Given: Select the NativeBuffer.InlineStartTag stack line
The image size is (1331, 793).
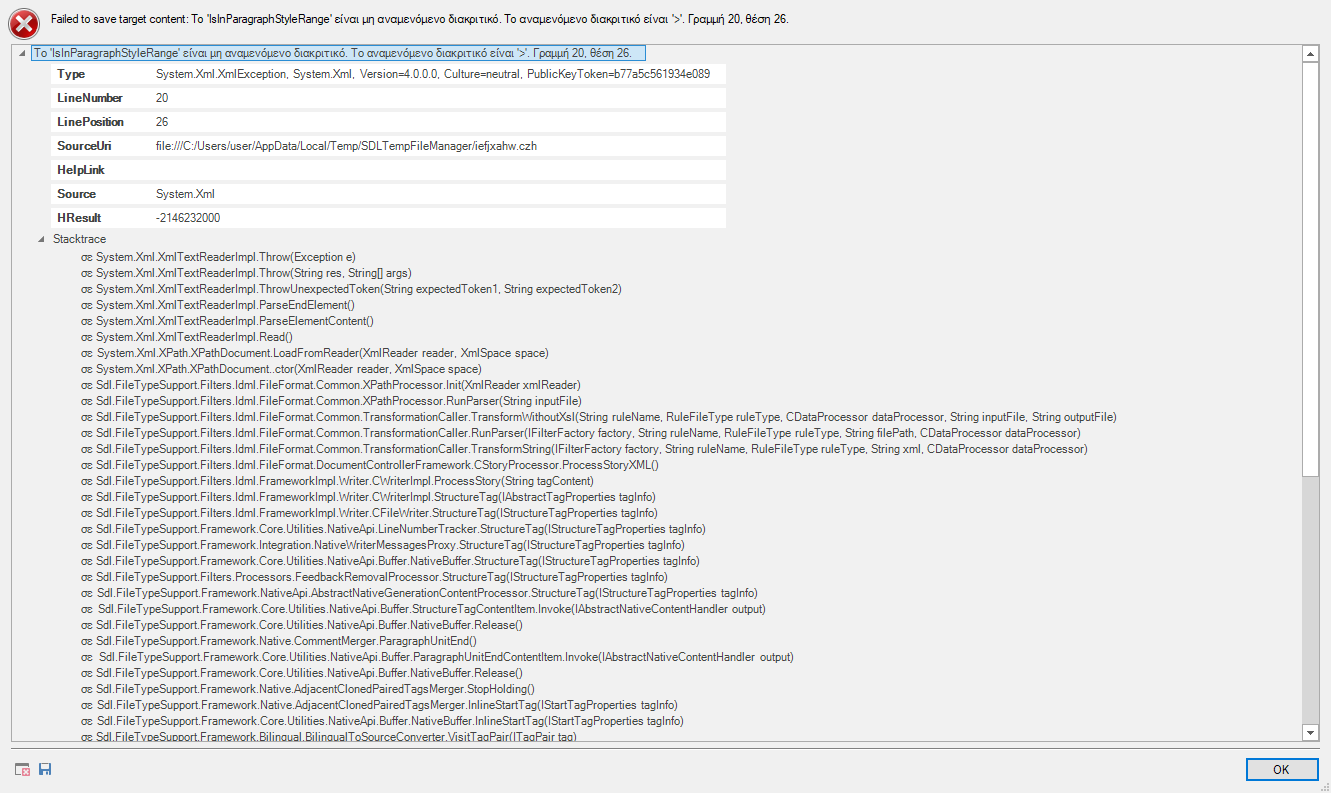Looking at the screenshot, I should (382, 721).
